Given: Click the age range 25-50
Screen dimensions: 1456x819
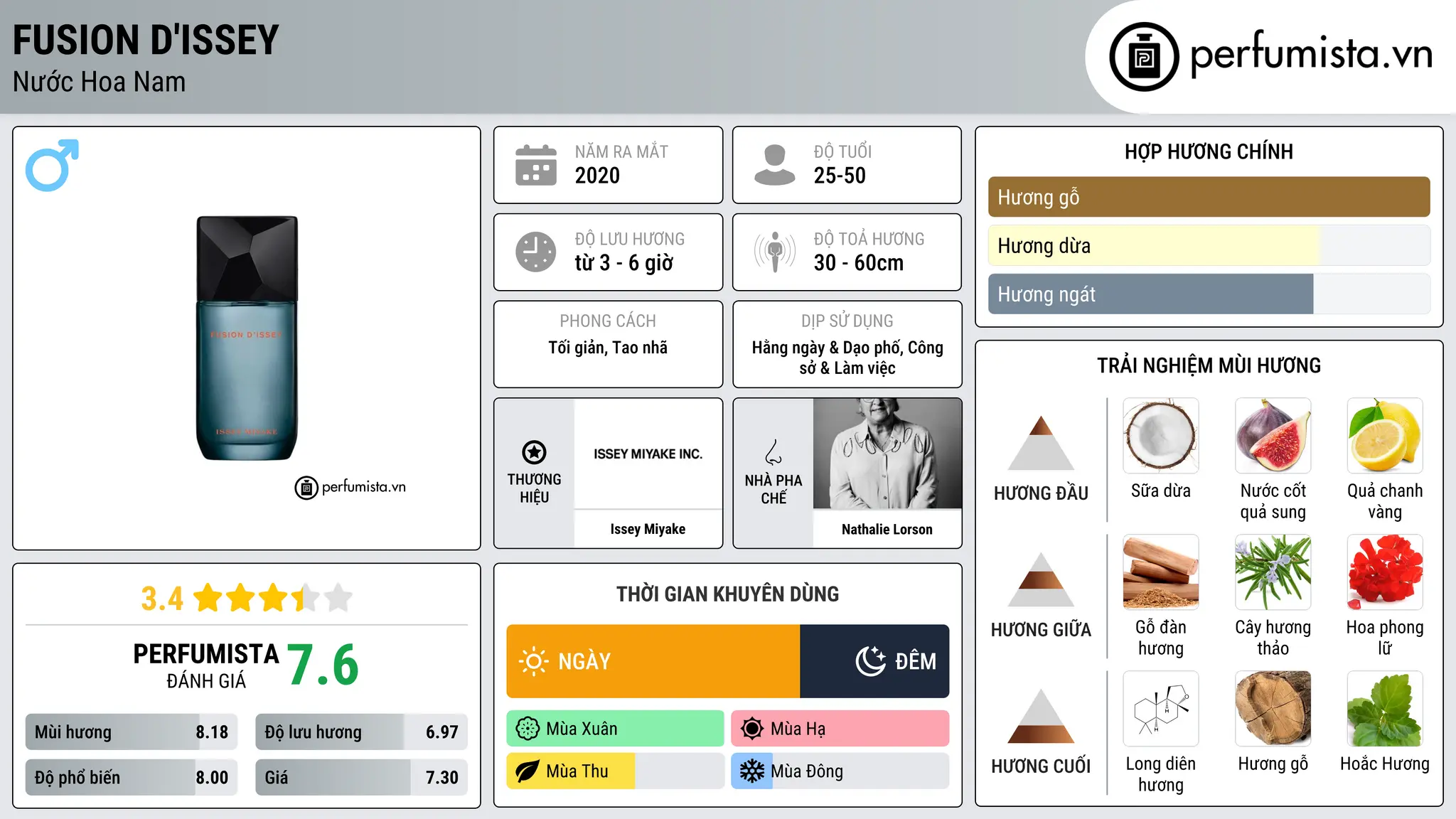Looking at the screenshot, I should pyautogui.click(x=840, y=176).
